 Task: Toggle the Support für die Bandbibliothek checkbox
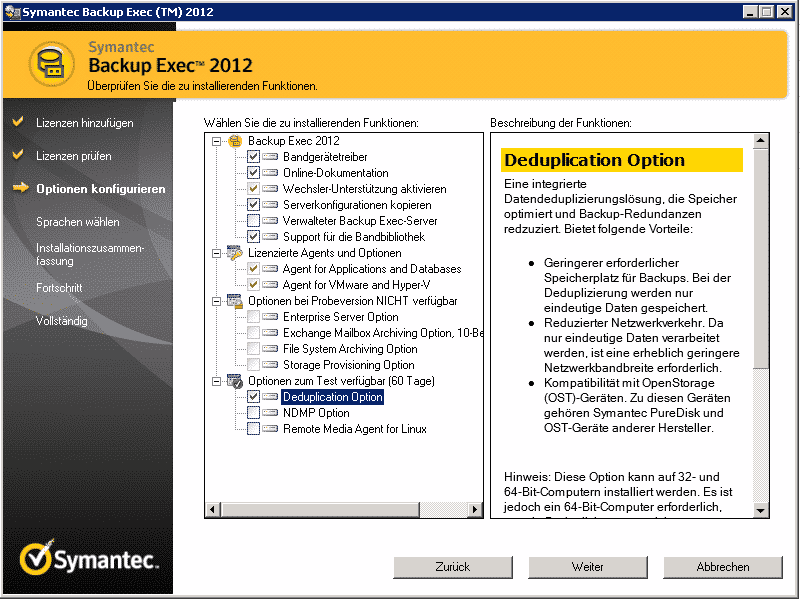point(254,237)
